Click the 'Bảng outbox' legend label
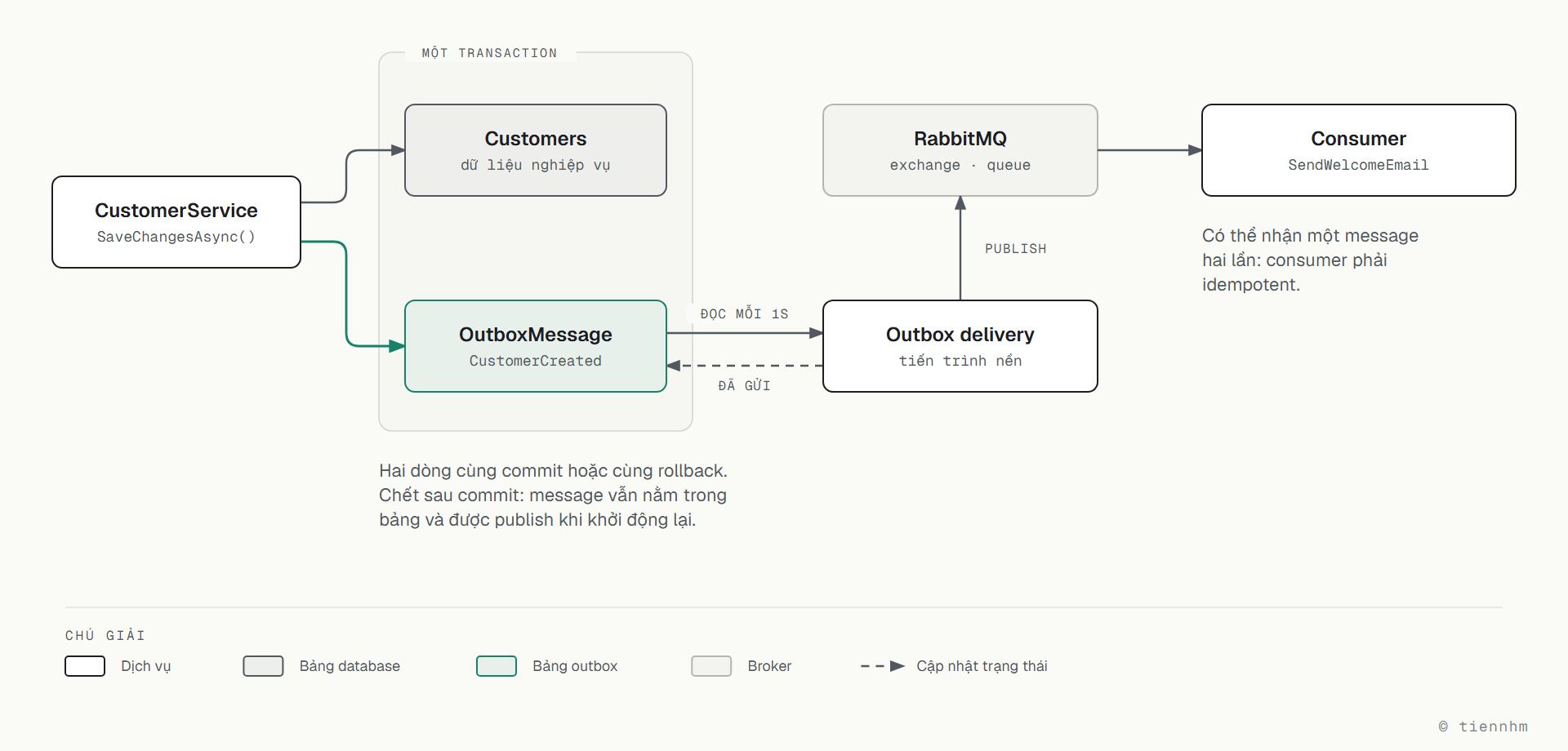1568x751 pixels. pos(575,666)
